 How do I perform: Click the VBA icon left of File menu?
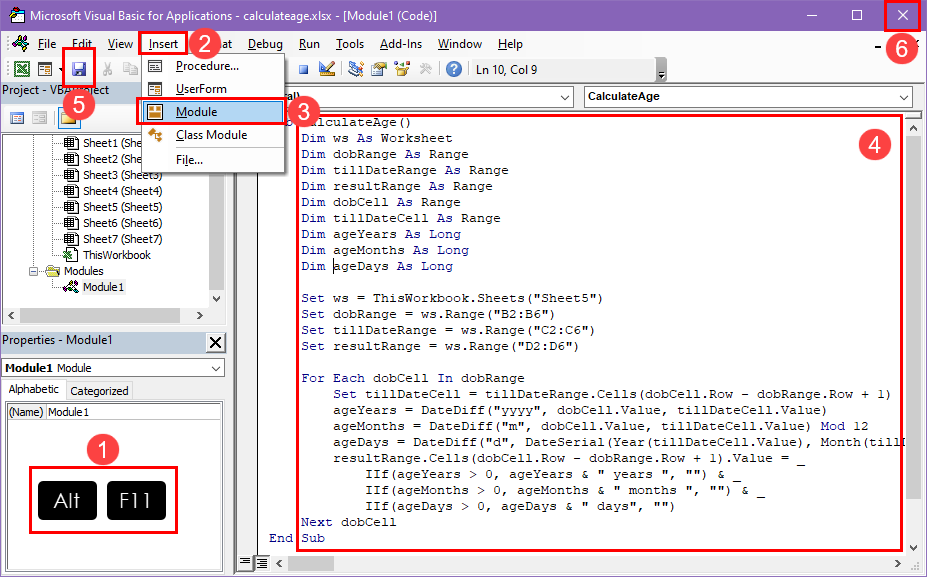coord(21,44)
